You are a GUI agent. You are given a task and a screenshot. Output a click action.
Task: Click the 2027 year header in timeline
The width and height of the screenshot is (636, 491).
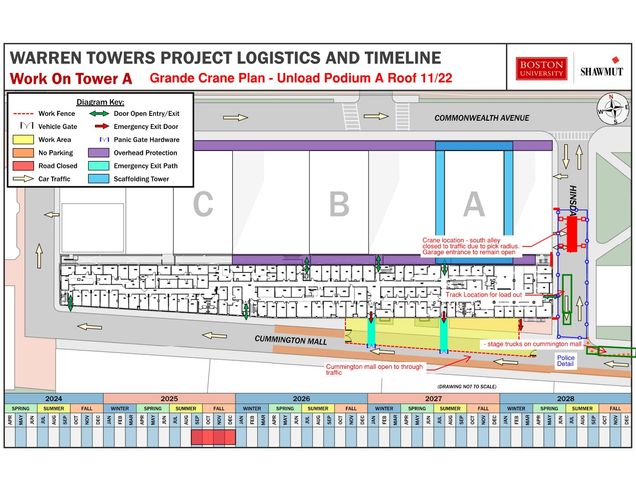tap(433, 398)
